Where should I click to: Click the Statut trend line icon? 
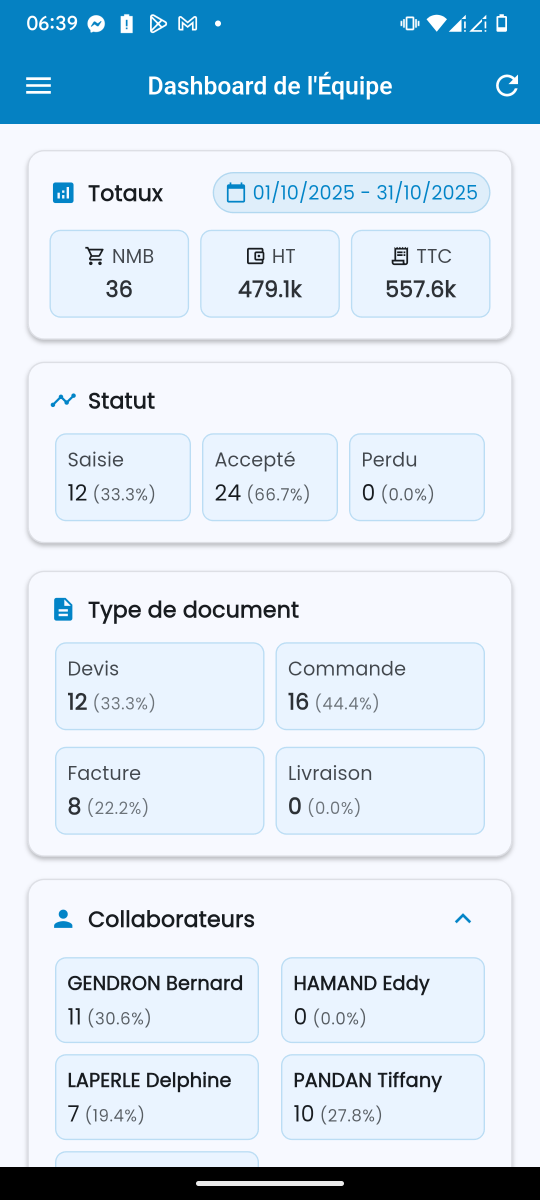[63, 401]
